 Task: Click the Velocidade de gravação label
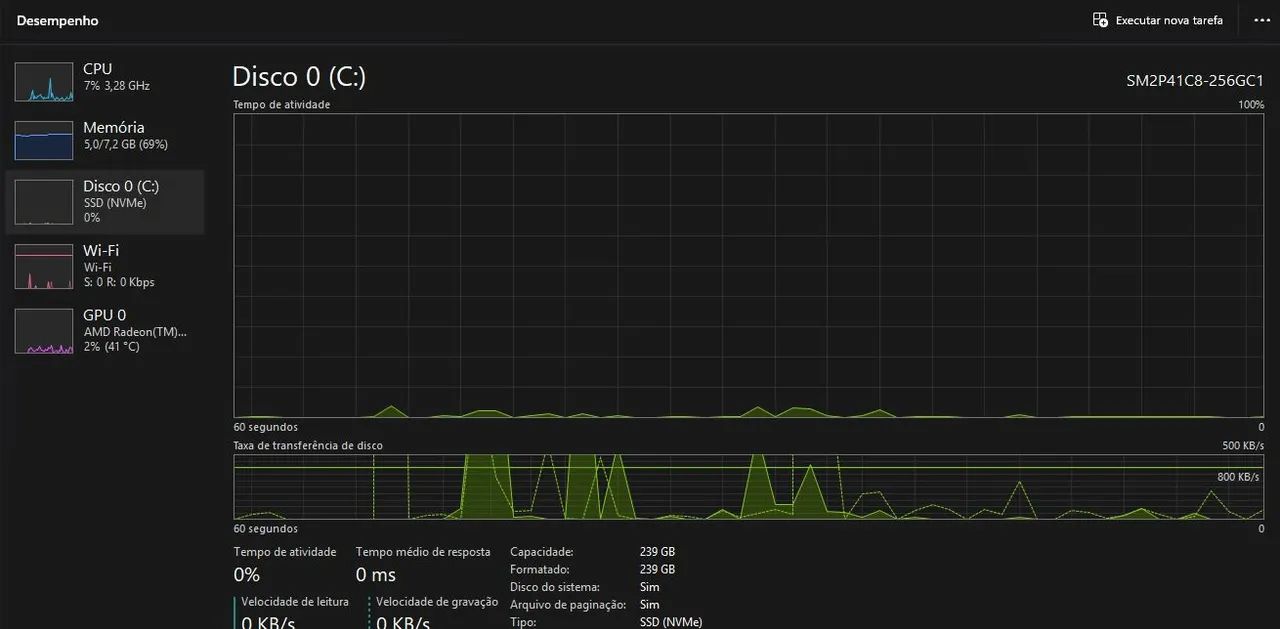pos(436,601)
